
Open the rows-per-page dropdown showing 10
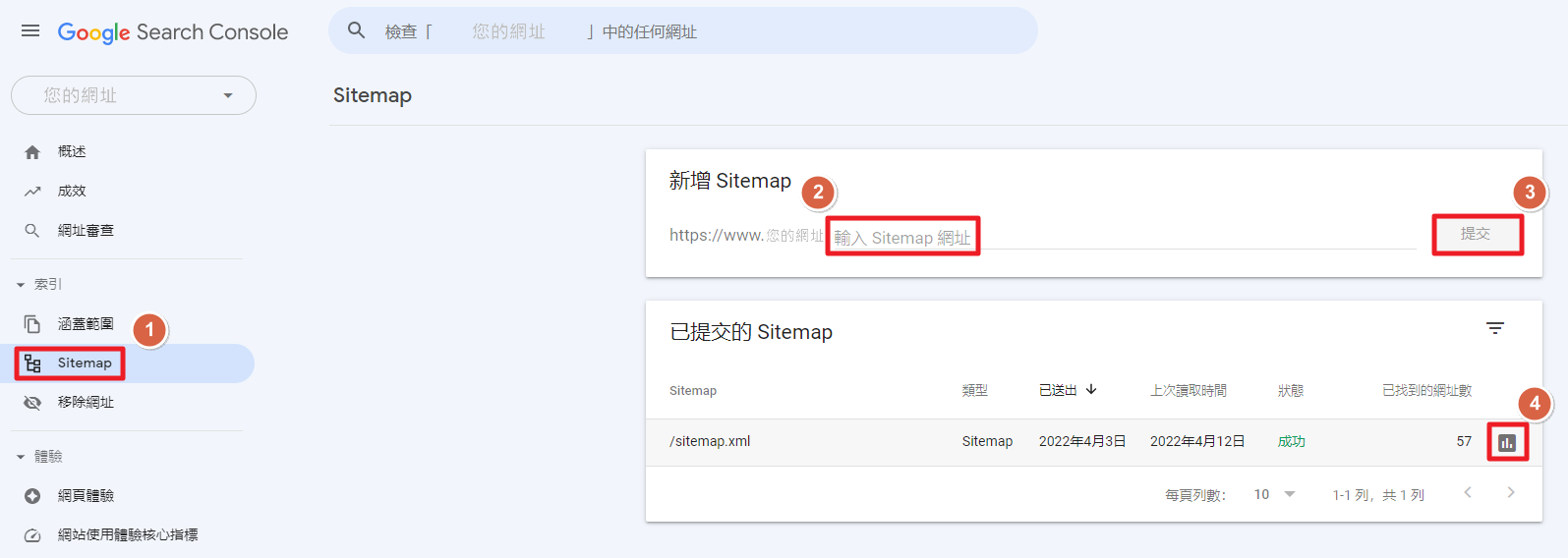(x=1275, y=494)
